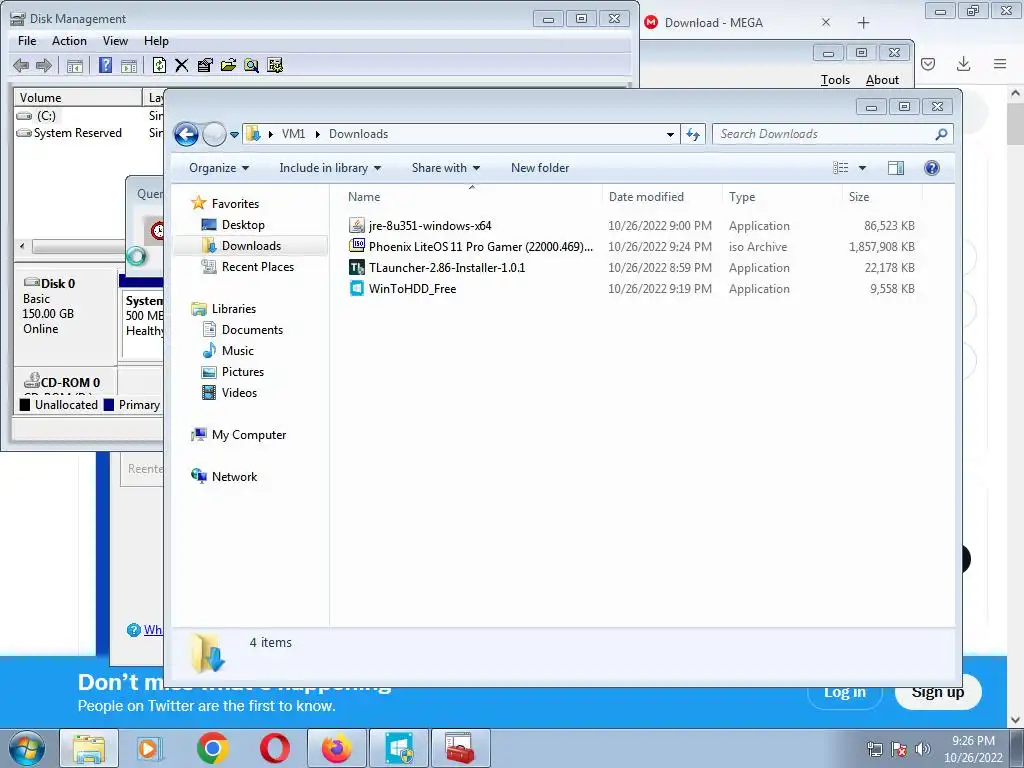
Task: Open Help menu in Disk Management
Action: [156, 40]
